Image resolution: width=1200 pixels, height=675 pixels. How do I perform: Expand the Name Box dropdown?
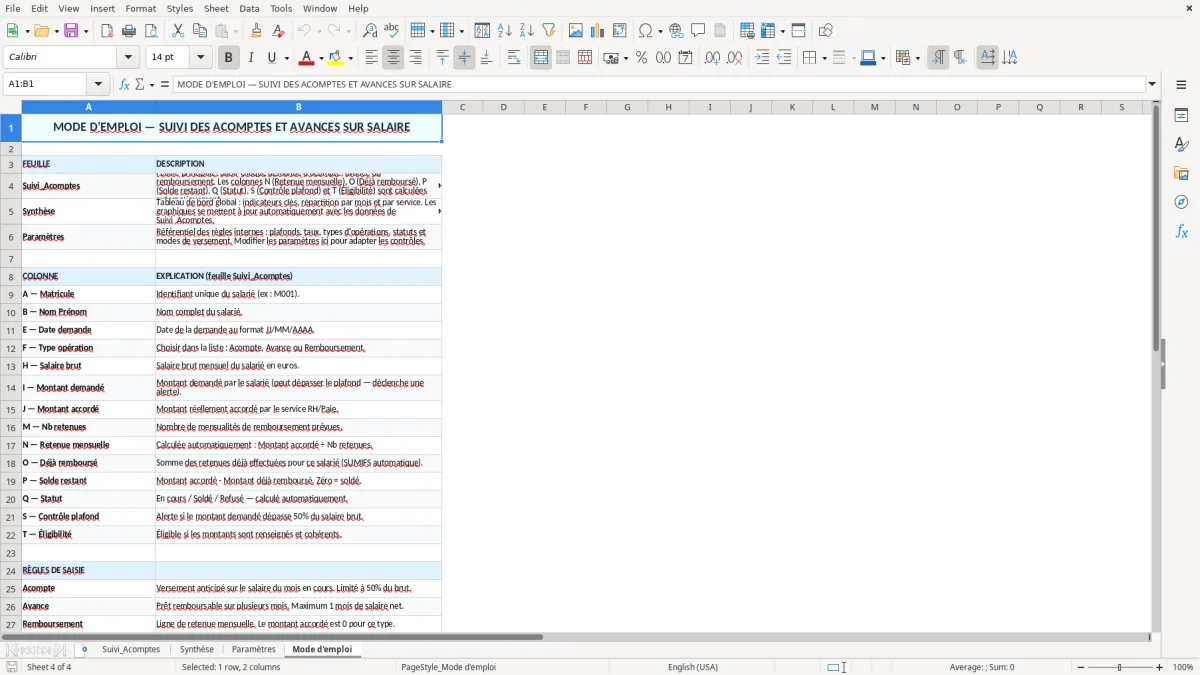pos(98,85)
